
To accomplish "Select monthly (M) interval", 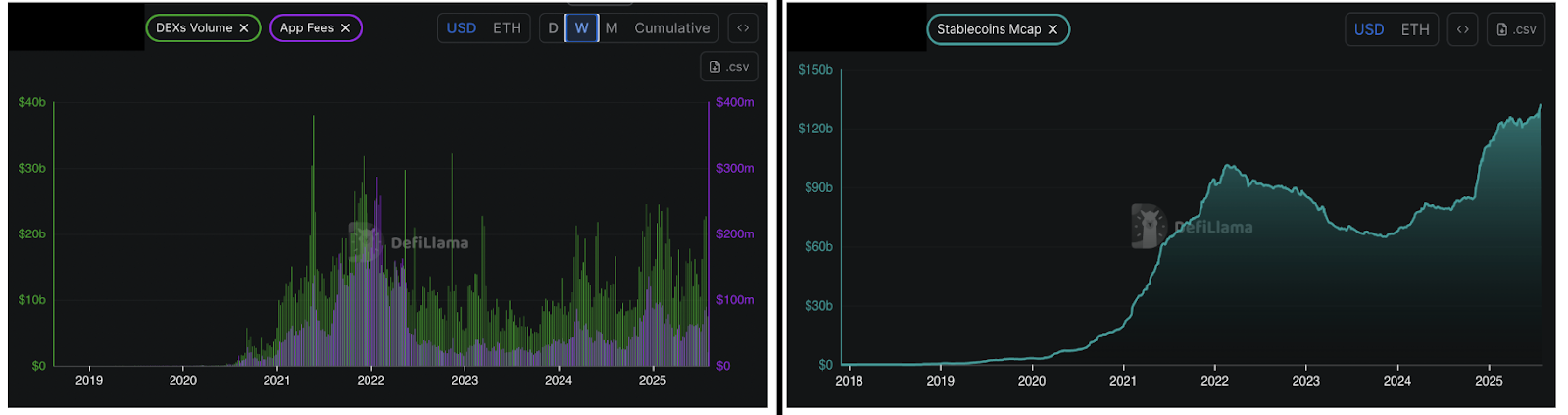I will [x=612, y=28].
